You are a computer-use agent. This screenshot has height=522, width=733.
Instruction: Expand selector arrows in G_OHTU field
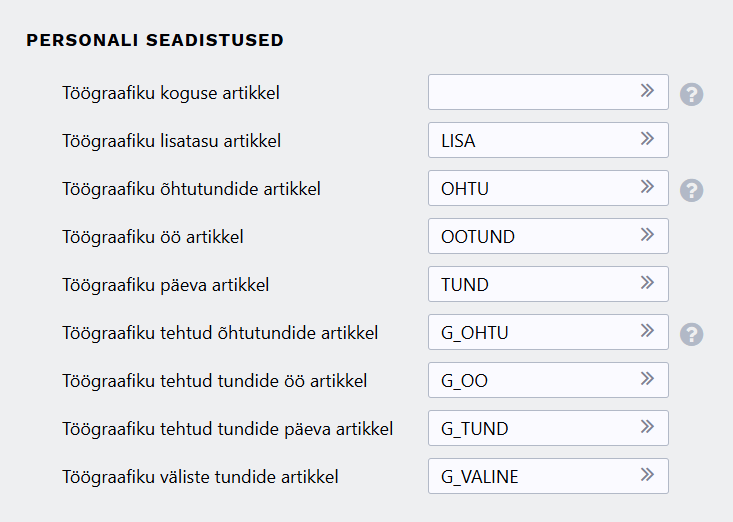647,331
